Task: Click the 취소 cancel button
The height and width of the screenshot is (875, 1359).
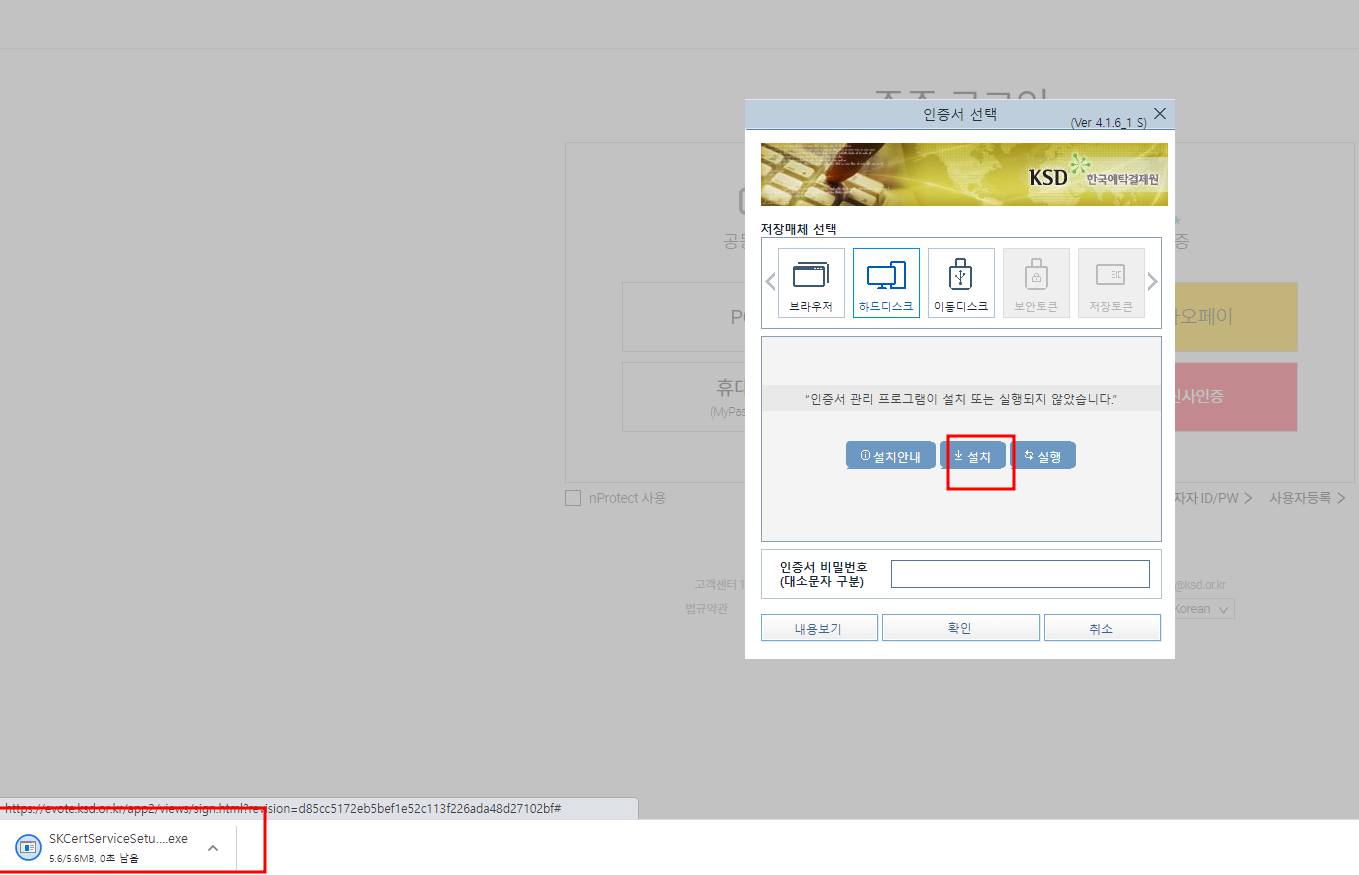Action: tap(1101, 627)
